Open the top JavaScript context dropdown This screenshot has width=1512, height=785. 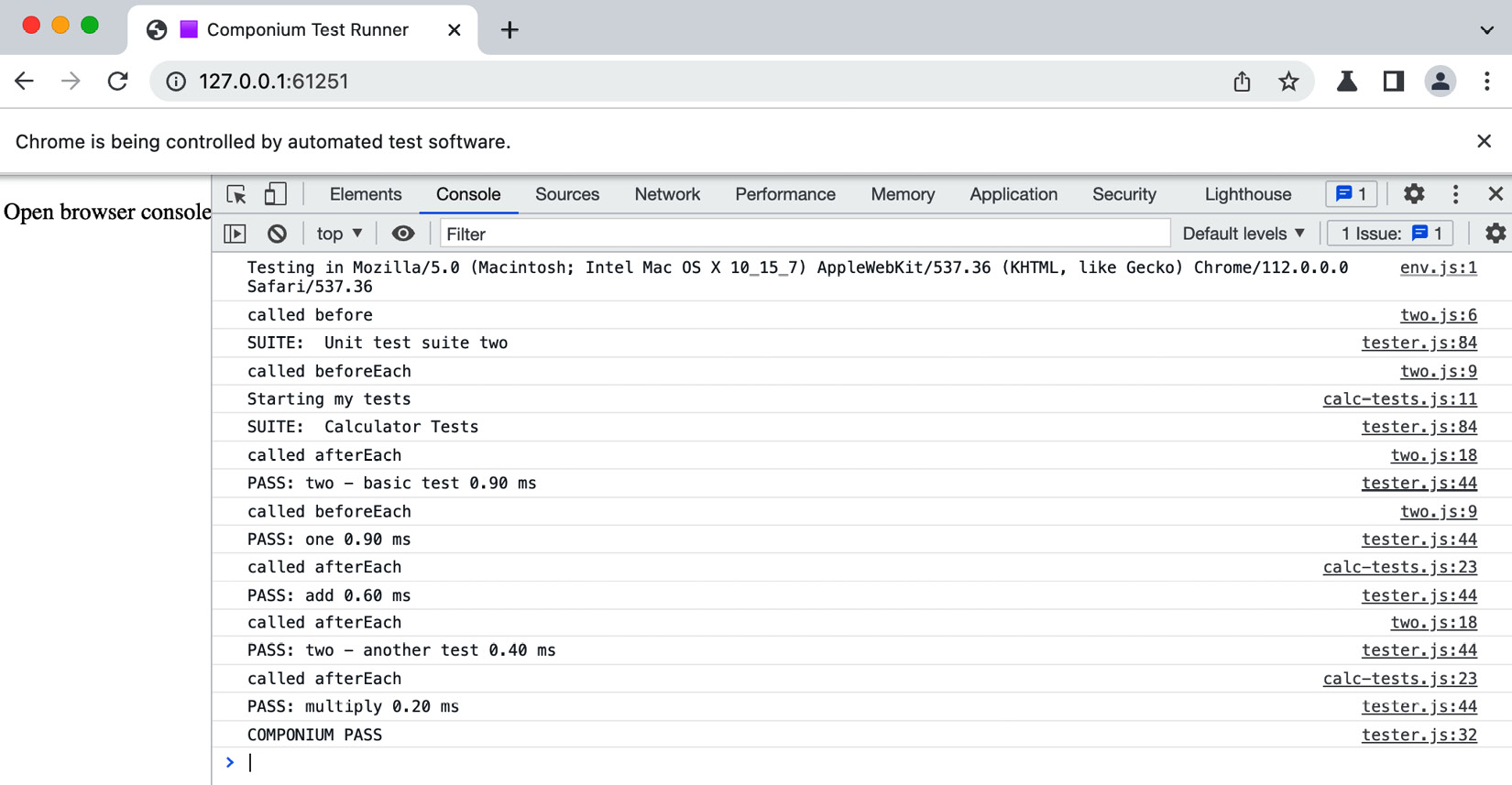click(x=339, y=234)
